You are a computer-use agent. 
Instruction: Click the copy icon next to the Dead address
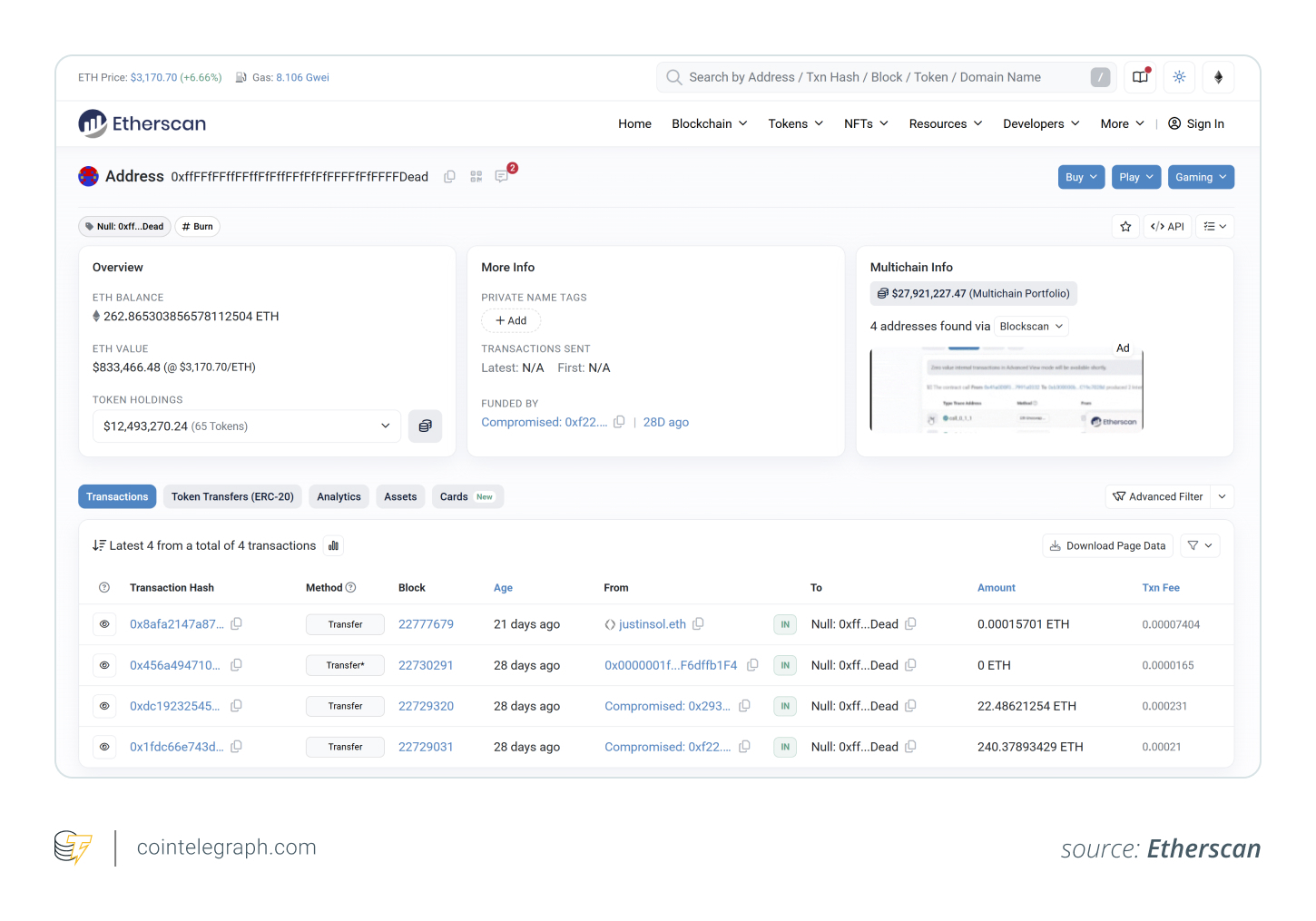[x=449, y=176]
